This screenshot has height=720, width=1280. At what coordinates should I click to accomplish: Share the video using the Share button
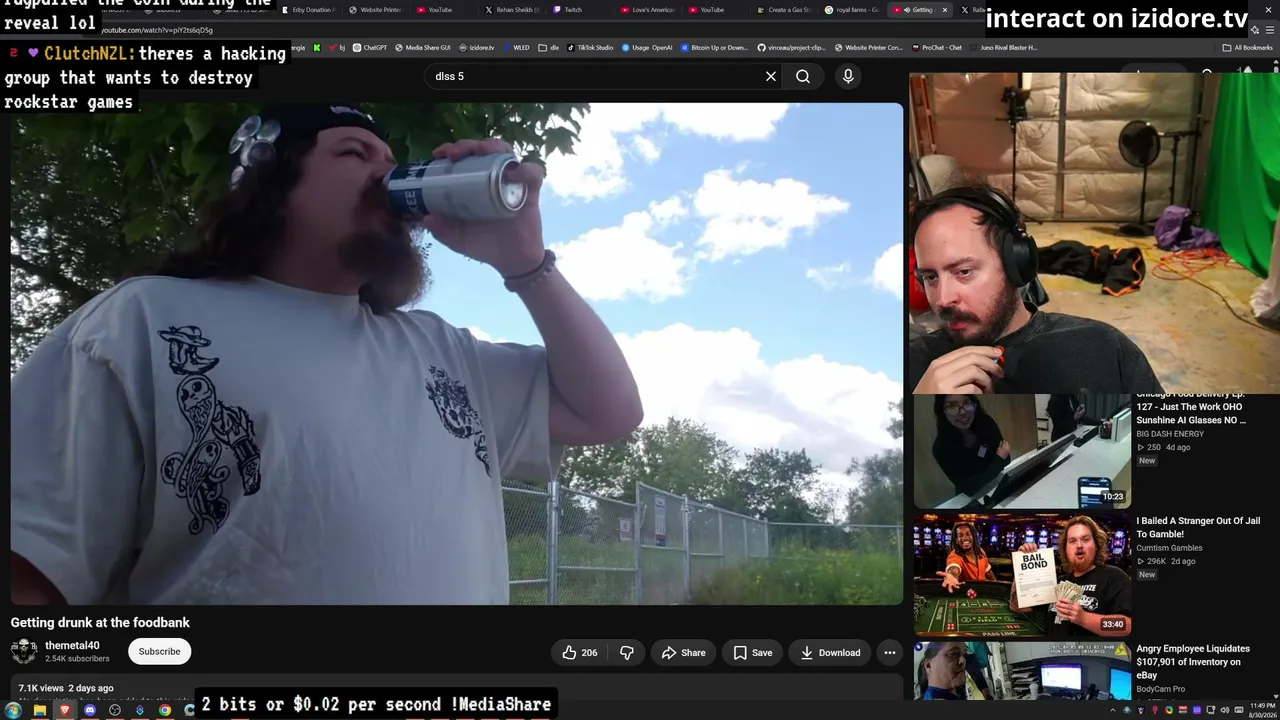click(x=683, y=653)
